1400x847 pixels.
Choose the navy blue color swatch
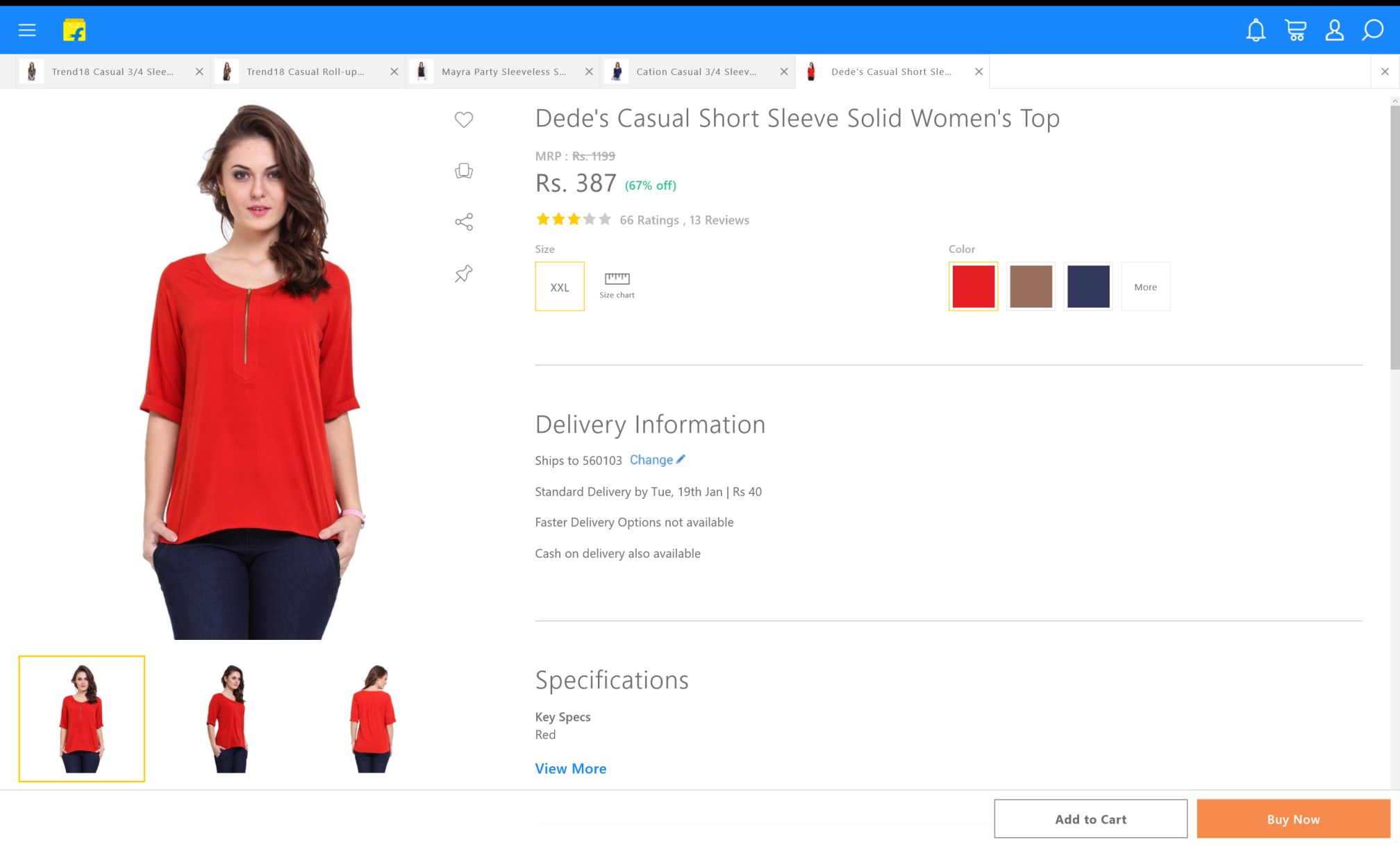(x=1088, y=286)
